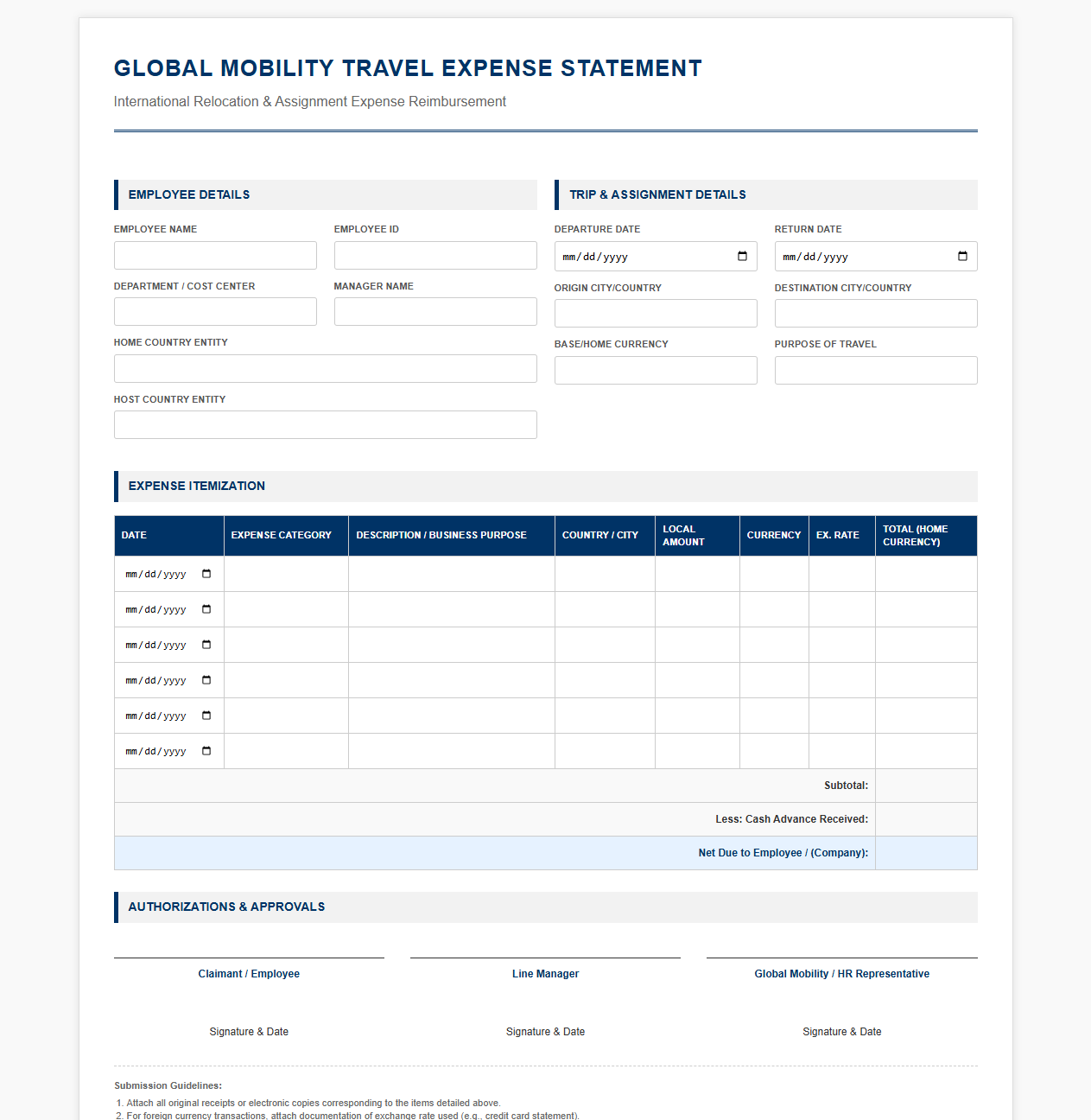Click the 'Submission Guidelines:' text
1091x1120 pixels.
pyautogui.click(x=168, y=1085)
